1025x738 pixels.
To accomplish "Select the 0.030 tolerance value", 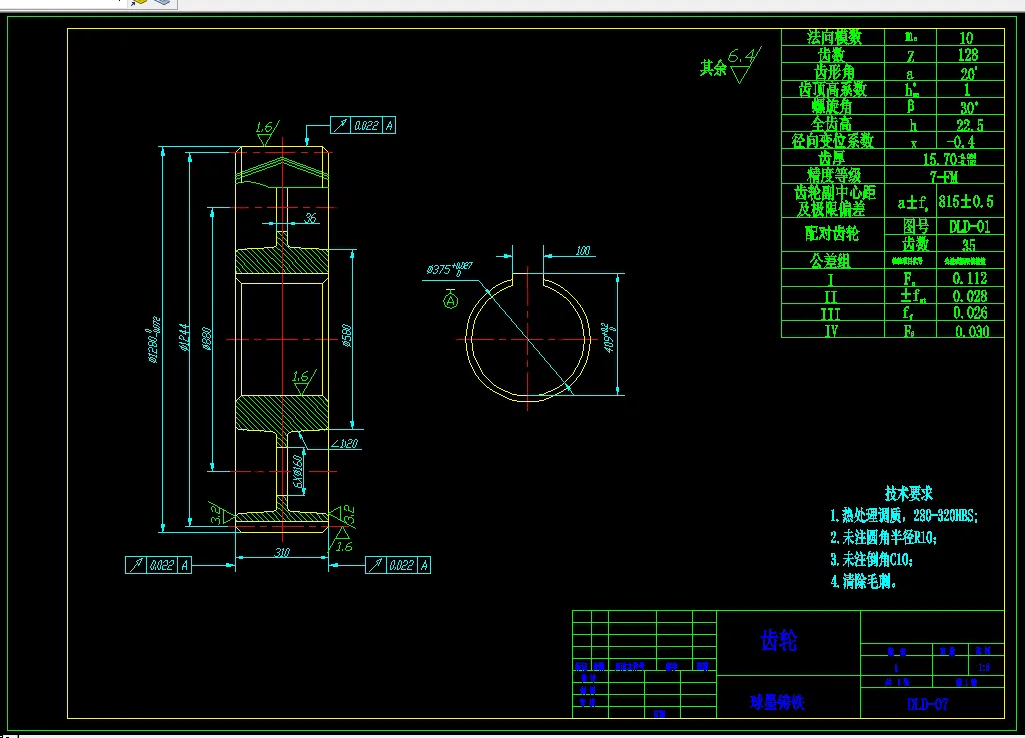I will [x=971, y=331].
